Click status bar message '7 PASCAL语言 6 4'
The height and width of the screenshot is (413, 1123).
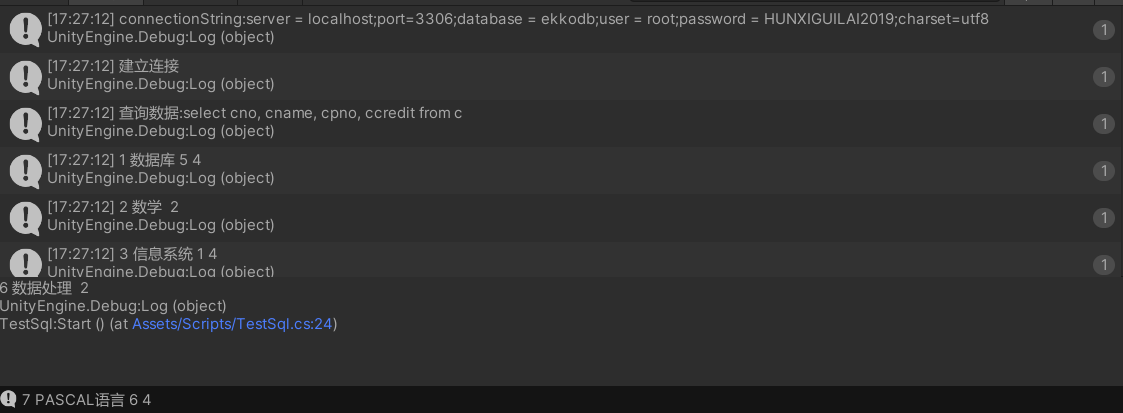(x=86, y=400)
